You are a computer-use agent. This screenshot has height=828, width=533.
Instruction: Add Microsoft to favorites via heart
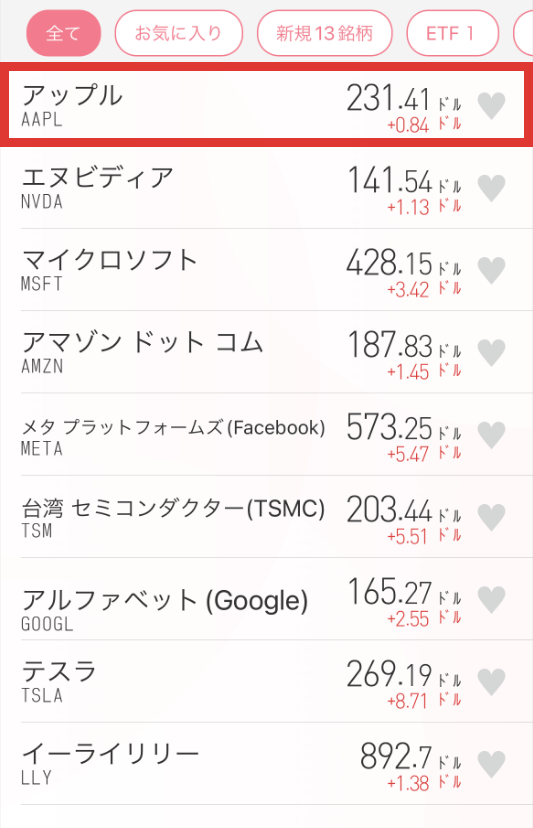pyautogui.click(x=491, y=270)
